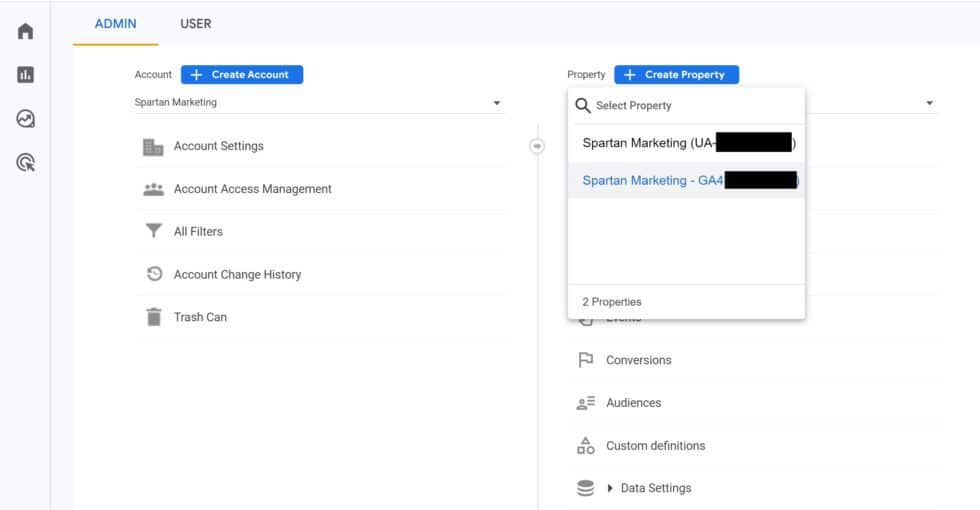Viewport: 980px width, 510px height.
Task: Click the Account Change History clock icon
Action: (154, 274)
